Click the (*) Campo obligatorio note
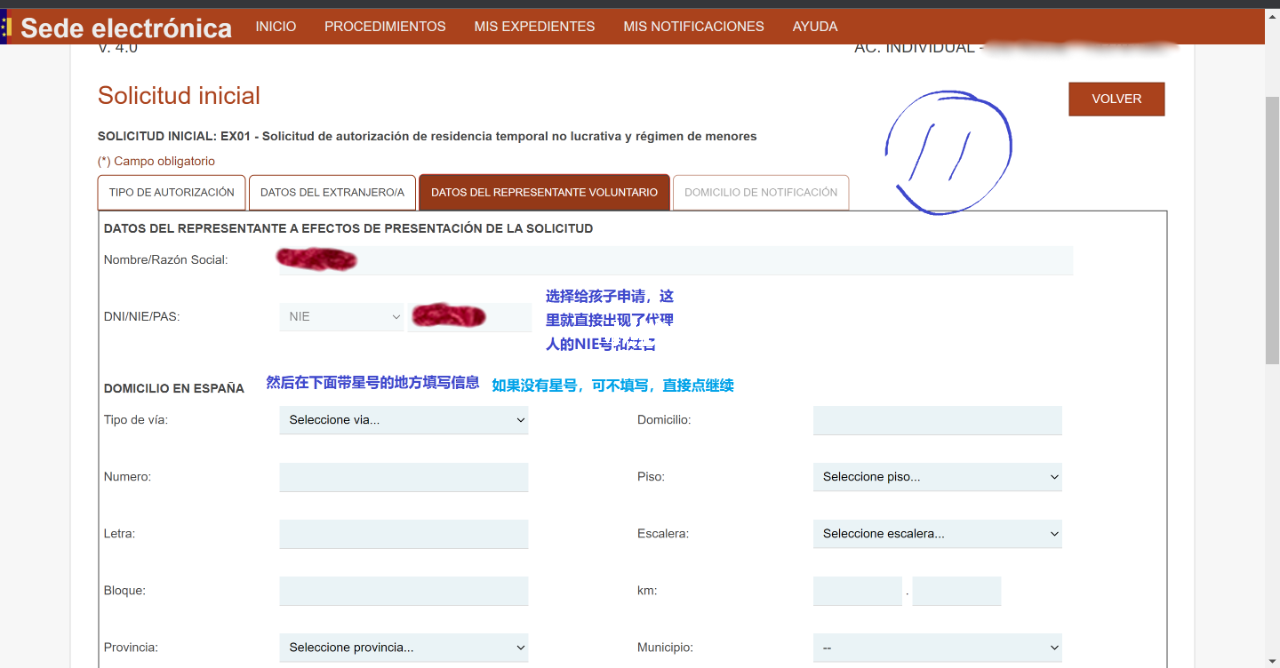The height and width of the screenshot is (668, 1280). coord(156,161)
